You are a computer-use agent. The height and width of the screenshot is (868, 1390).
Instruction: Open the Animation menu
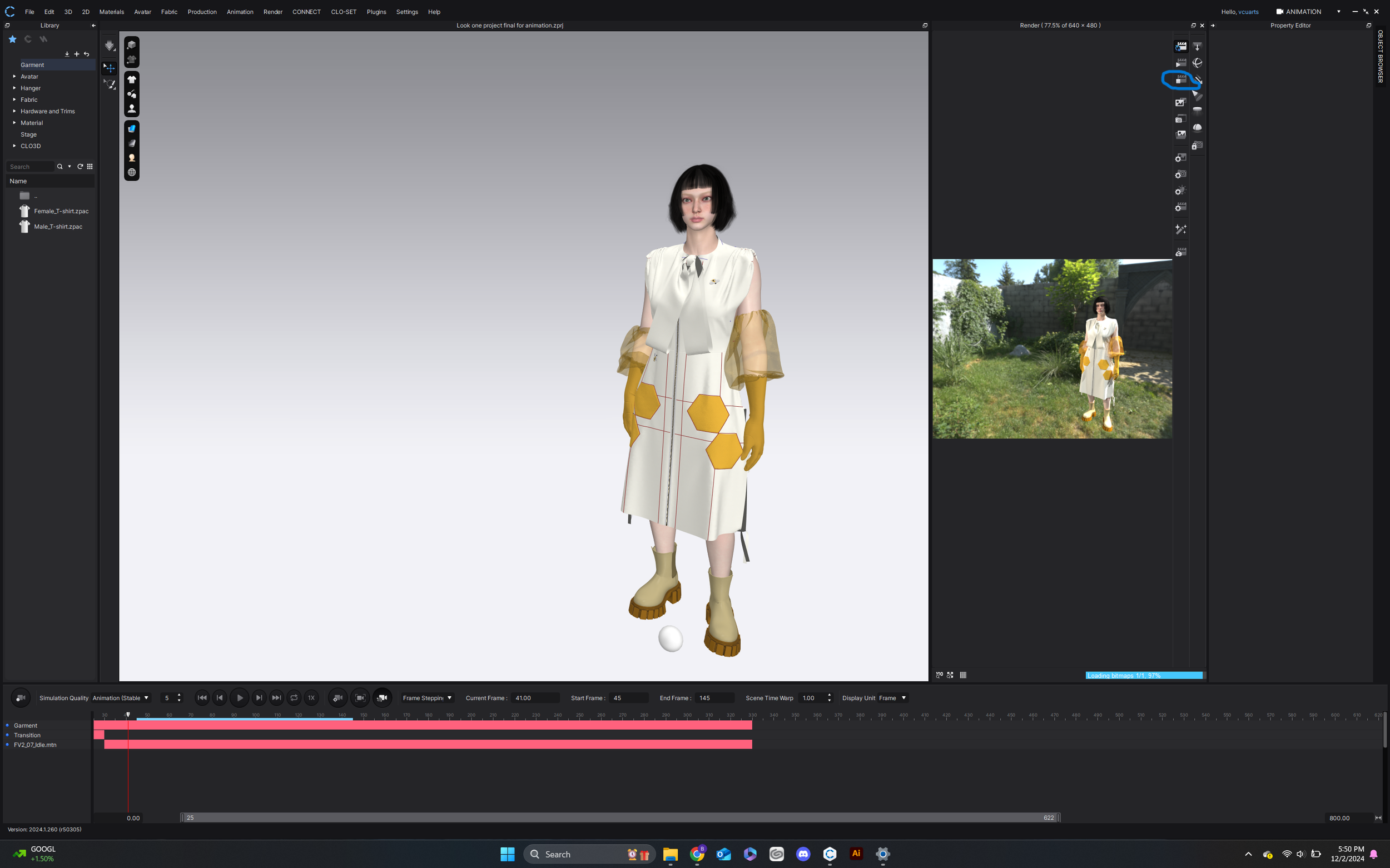click(240, 12)
